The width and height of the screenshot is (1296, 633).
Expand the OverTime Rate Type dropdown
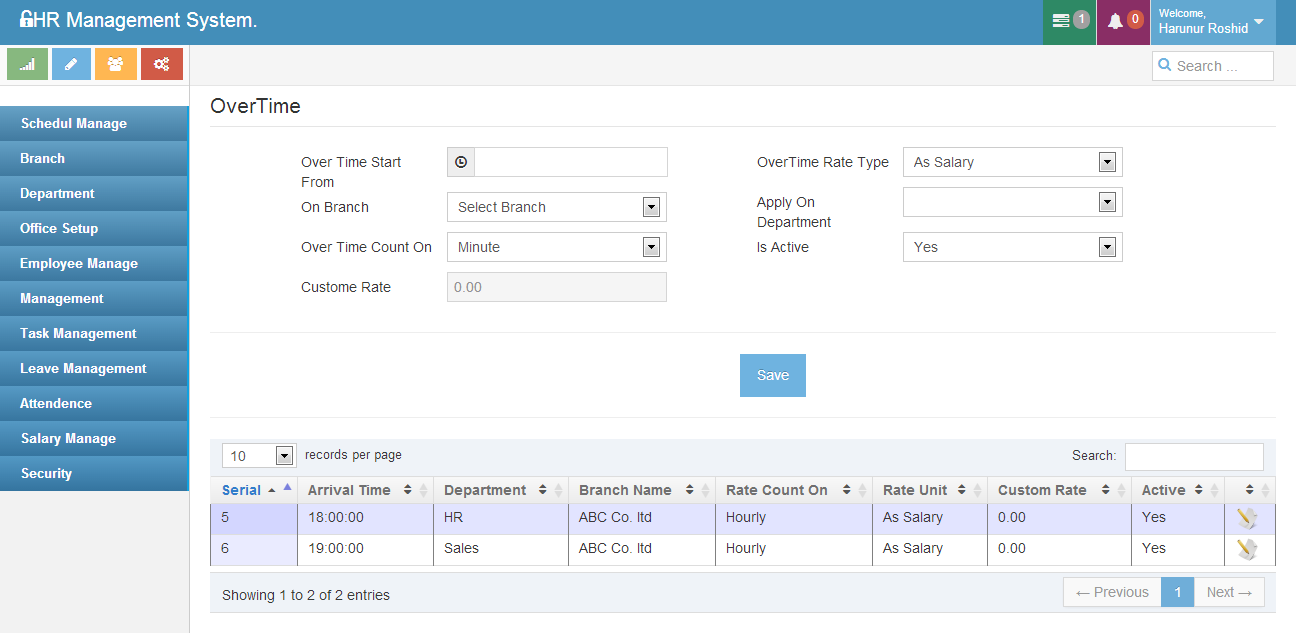pyautogui.click(x=1012, y=162)
